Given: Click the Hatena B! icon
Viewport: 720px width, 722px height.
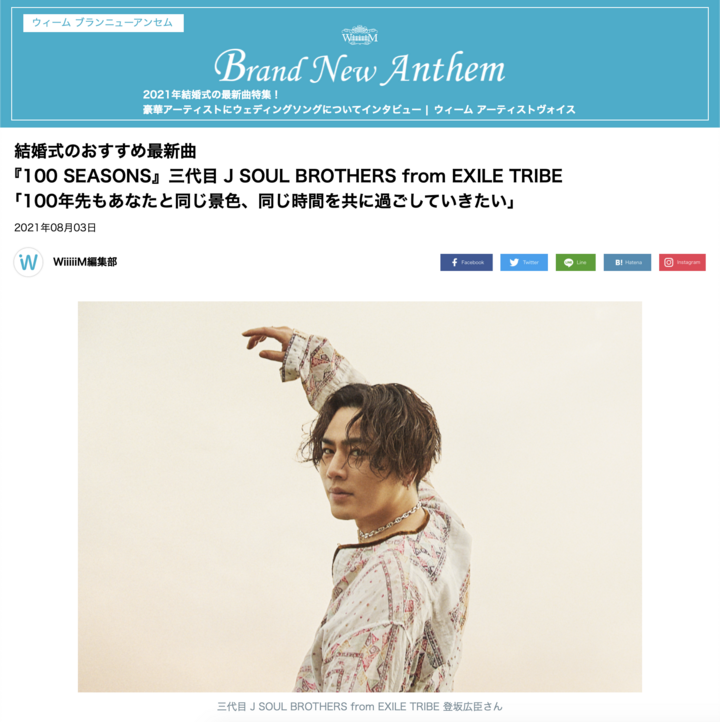Looking at the screenshot, I should coord(619,262).
